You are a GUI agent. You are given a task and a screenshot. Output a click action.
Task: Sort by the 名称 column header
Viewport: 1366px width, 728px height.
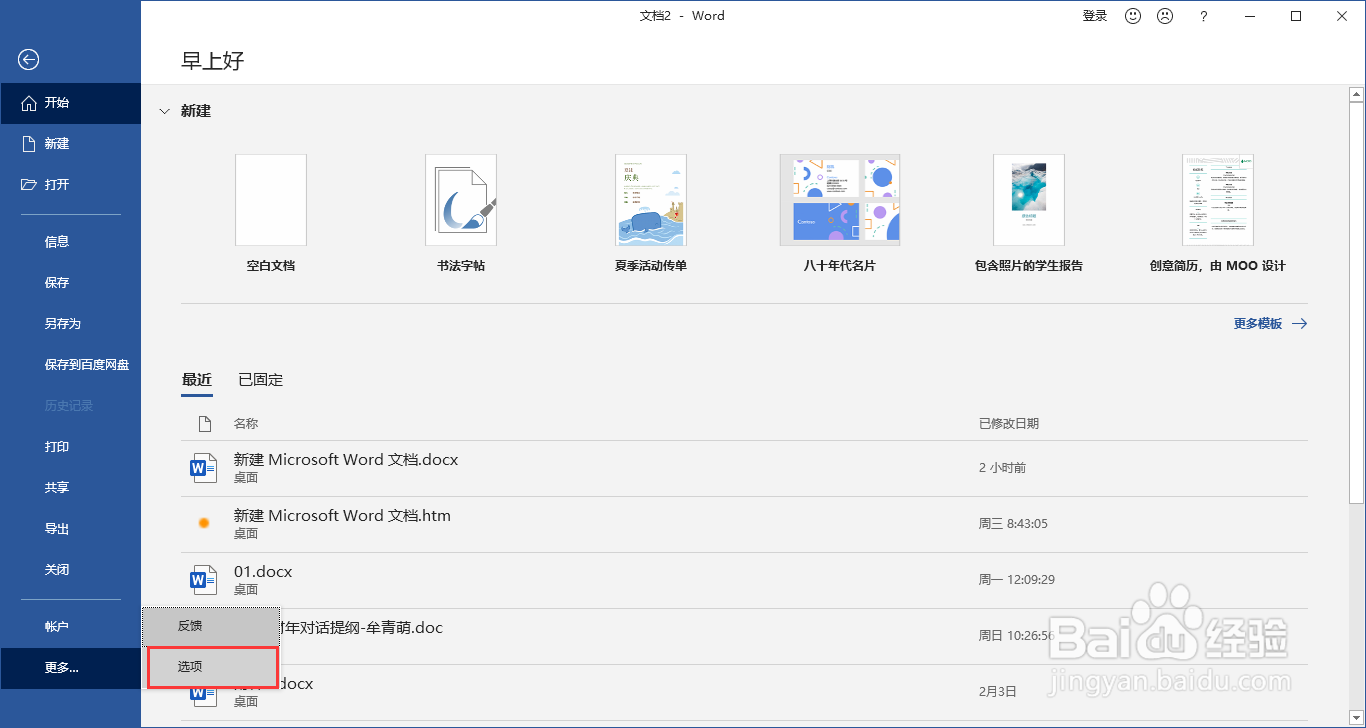pyautogui.click(x=246, y=424)
